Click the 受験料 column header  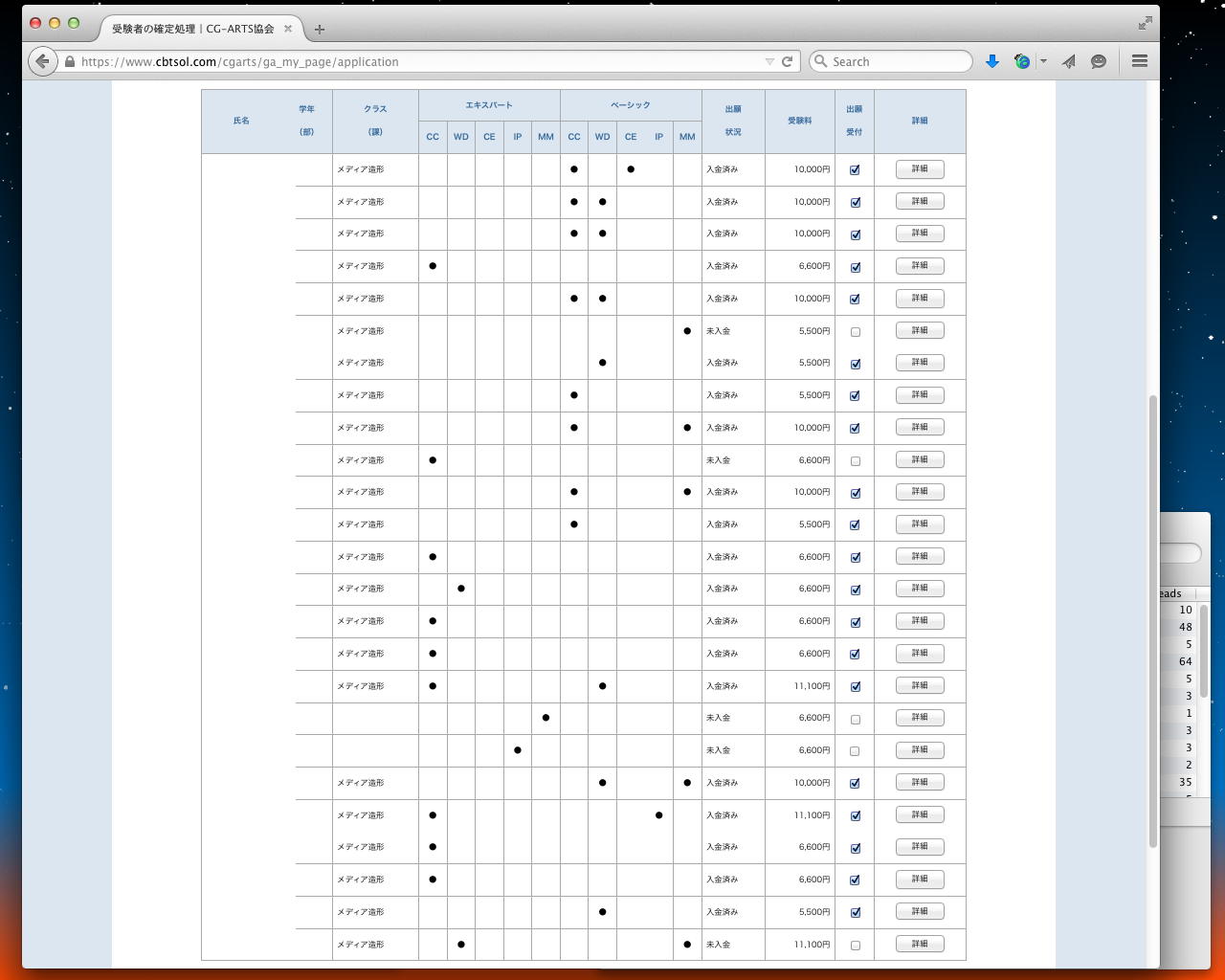tap(800, 121)
